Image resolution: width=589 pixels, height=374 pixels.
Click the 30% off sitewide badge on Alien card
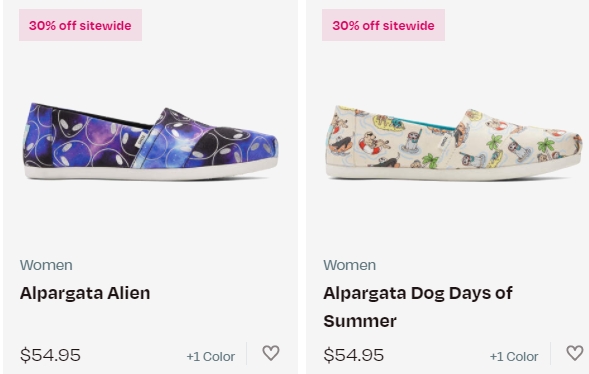point(80,25)
